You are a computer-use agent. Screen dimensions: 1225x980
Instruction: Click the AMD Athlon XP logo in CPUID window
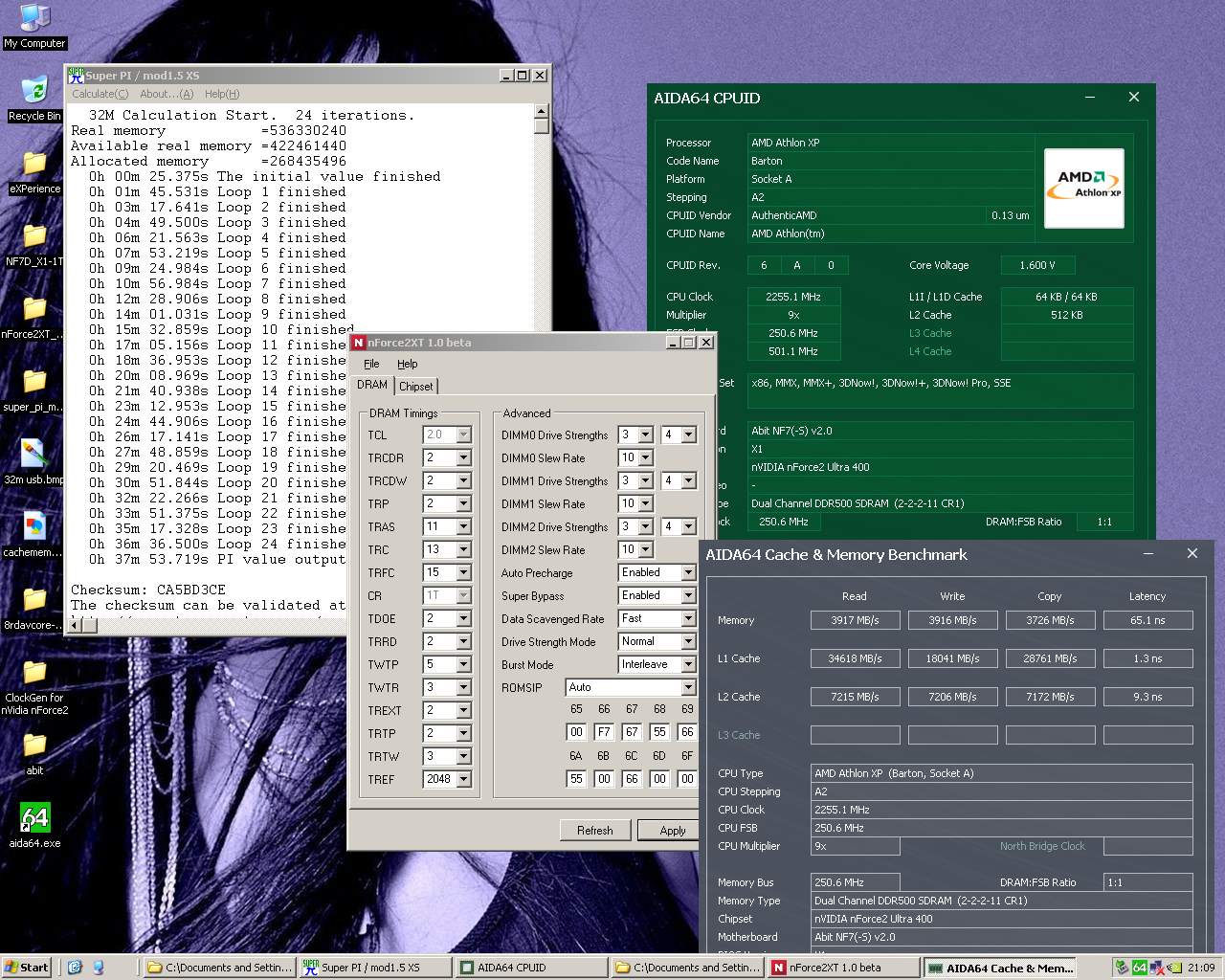coord(1083,188)
